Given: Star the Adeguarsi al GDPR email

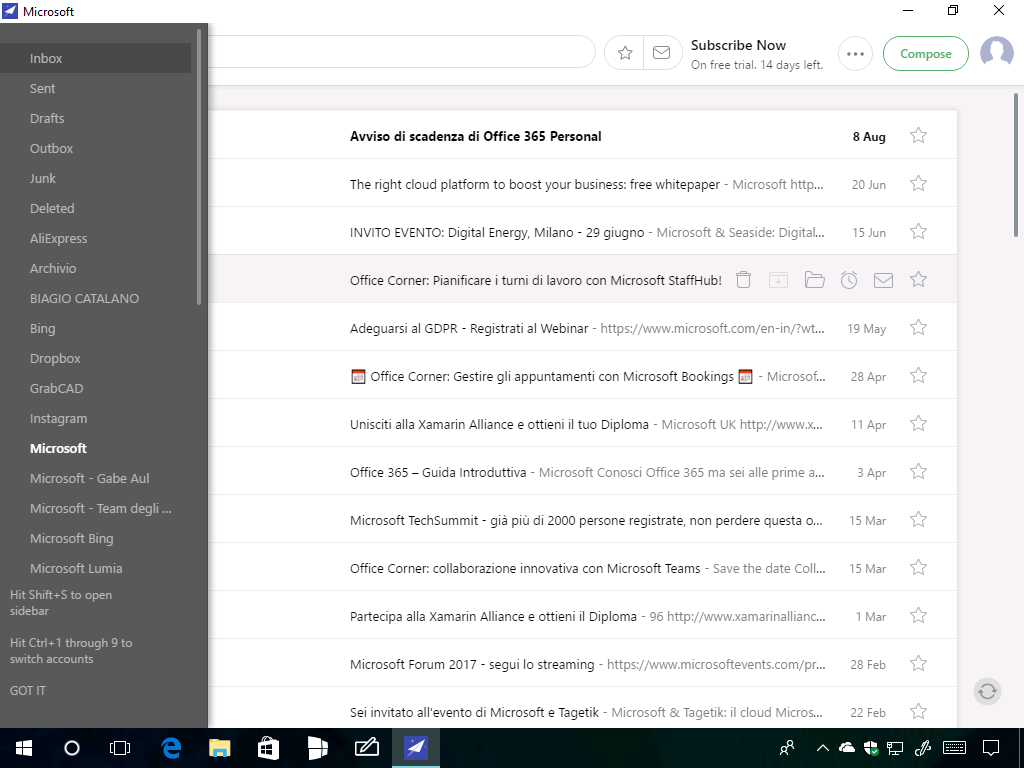Looking at the screenshot, I should click(x=919, y=327).
